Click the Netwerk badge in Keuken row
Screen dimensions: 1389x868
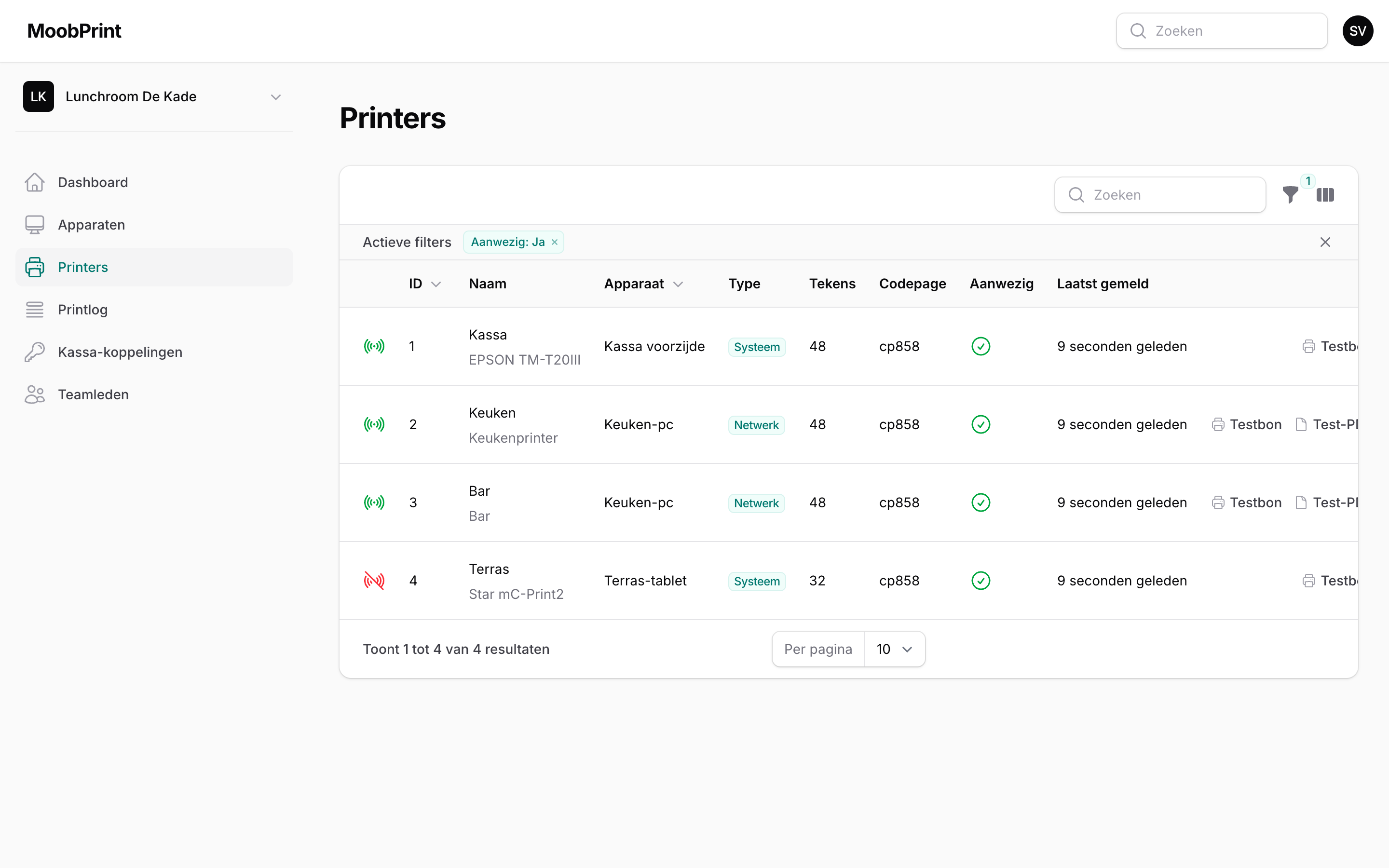pyautogui.click(x=756, y=425)
